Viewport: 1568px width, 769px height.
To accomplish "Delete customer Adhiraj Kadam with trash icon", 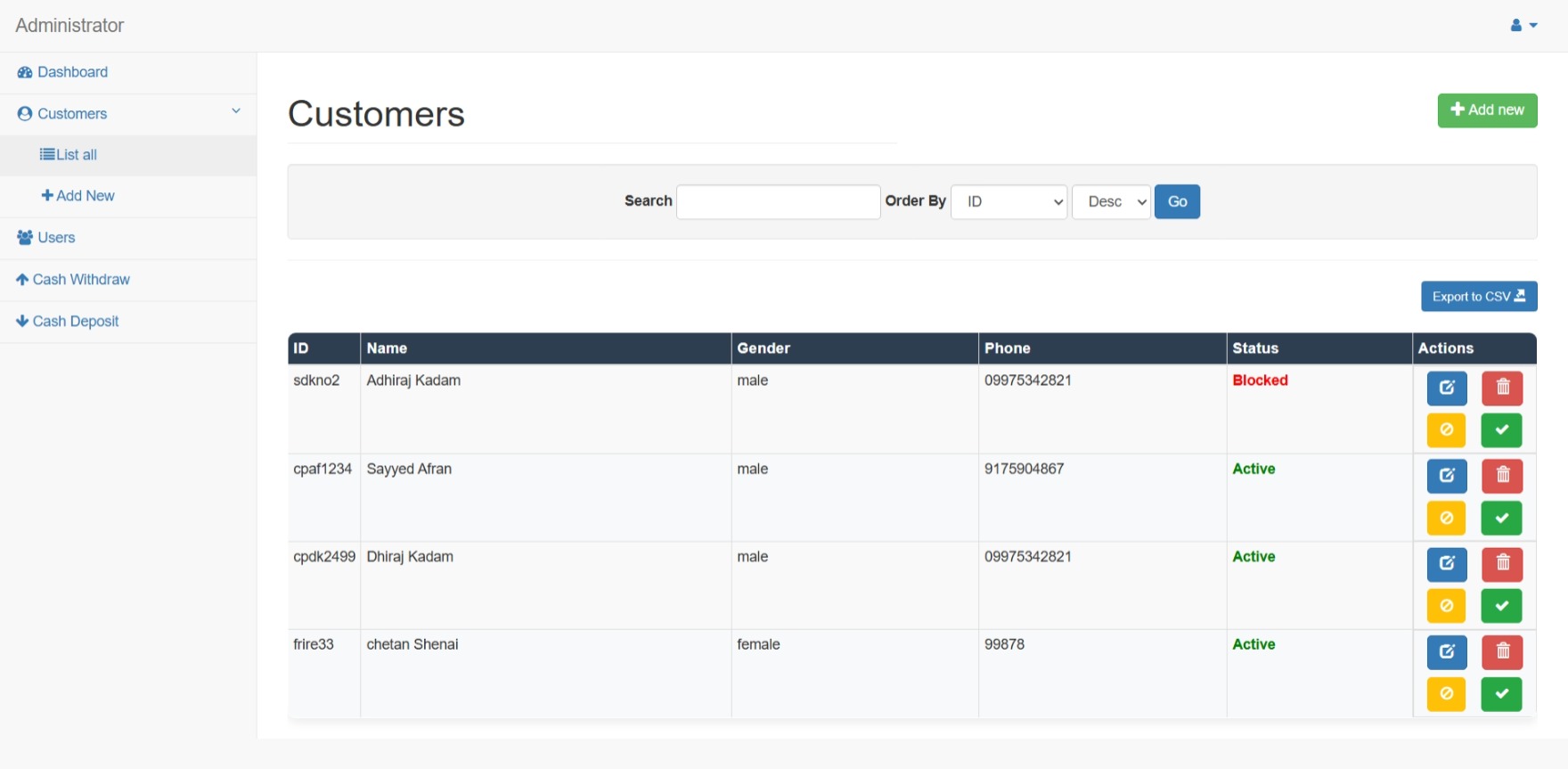I will [1502, 388].
